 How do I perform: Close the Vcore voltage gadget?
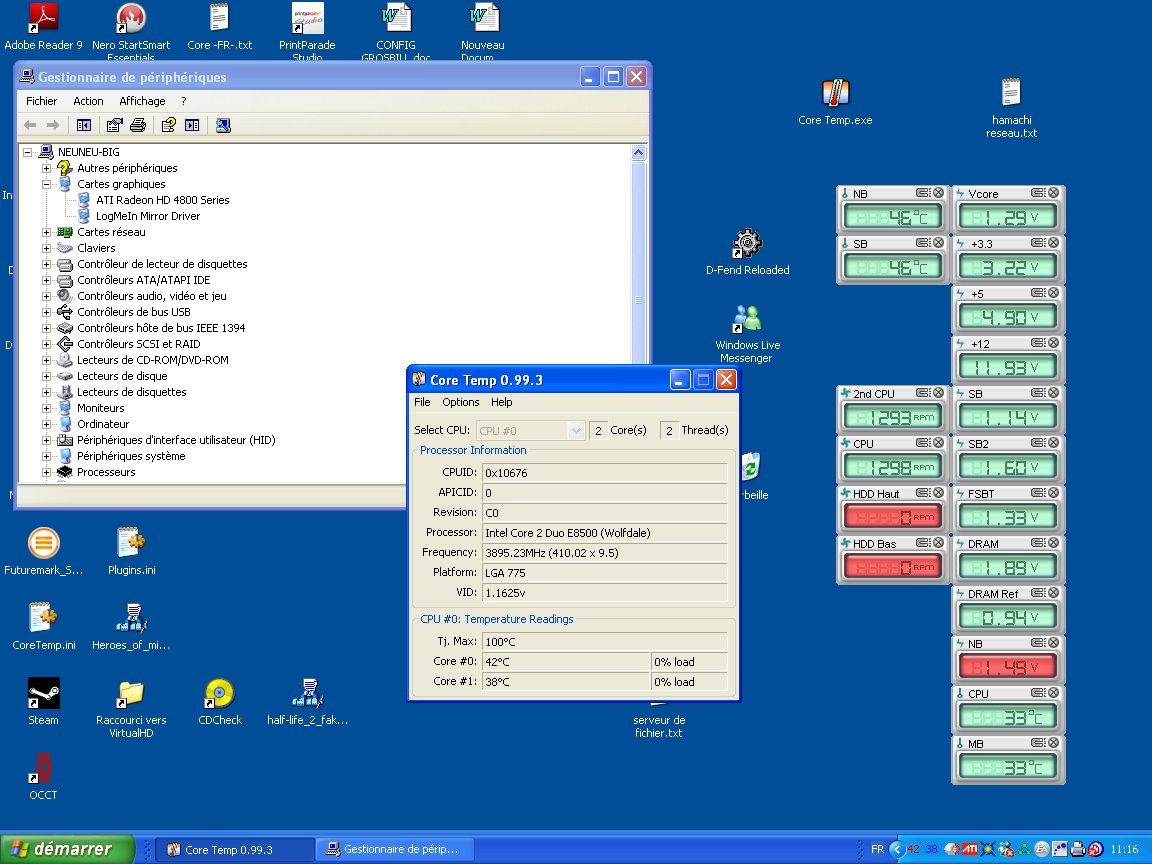point(1054,192)
